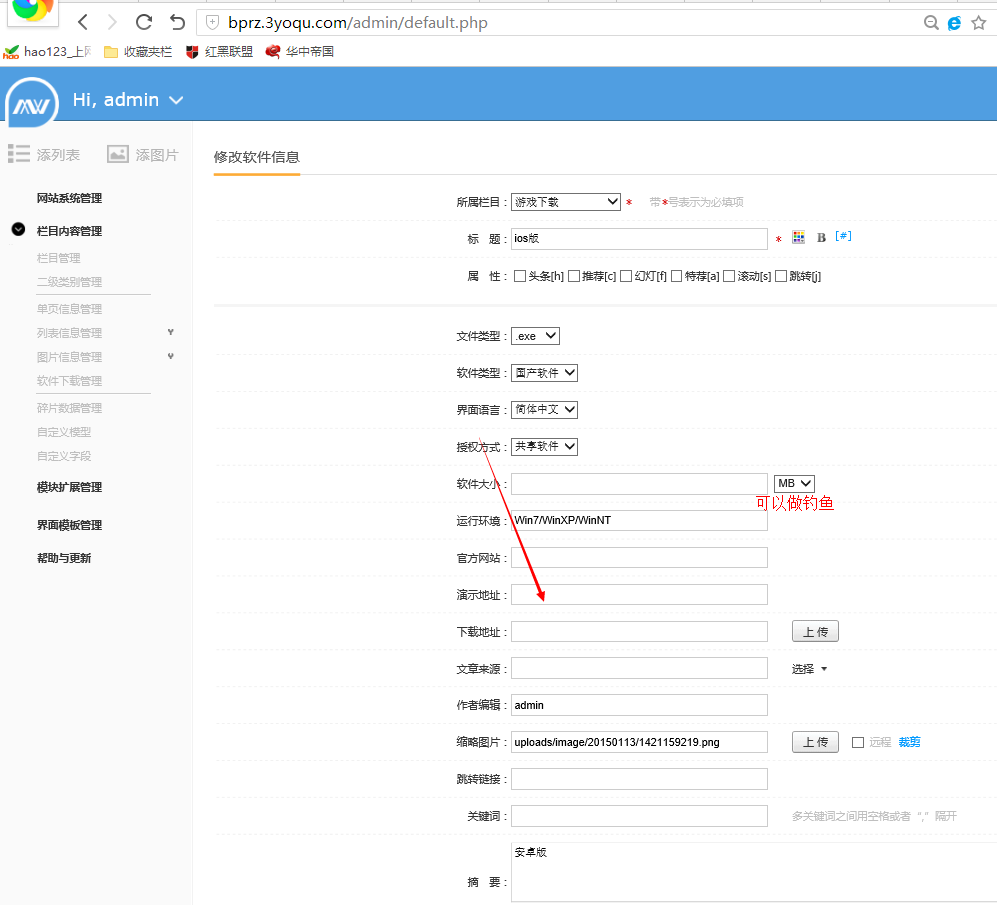The height and width of the screenshot is (905, 997).
Task: Open 碎片数据管理 in the sidebar
Action: pos(69,408)
